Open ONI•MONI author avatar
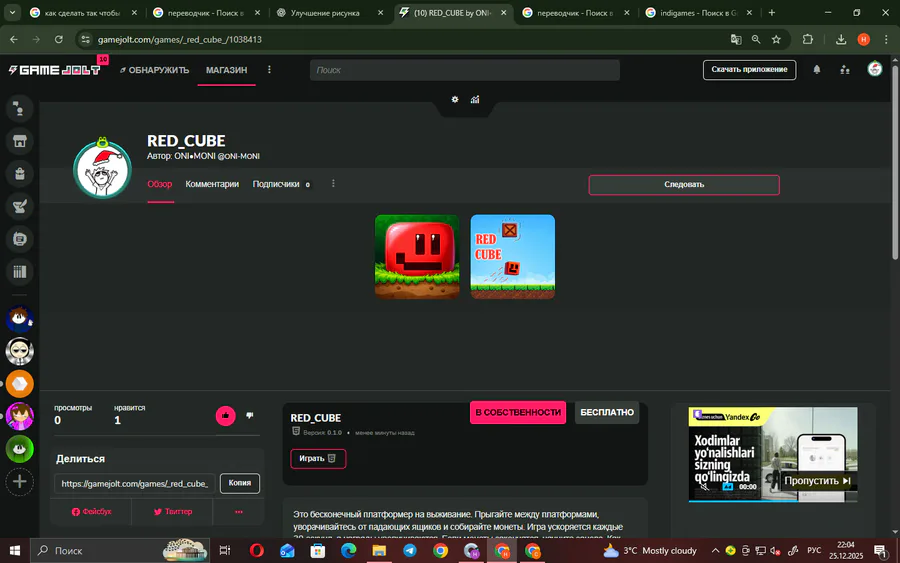This screenshot has height=563, width=900. (x=103, y=170)
